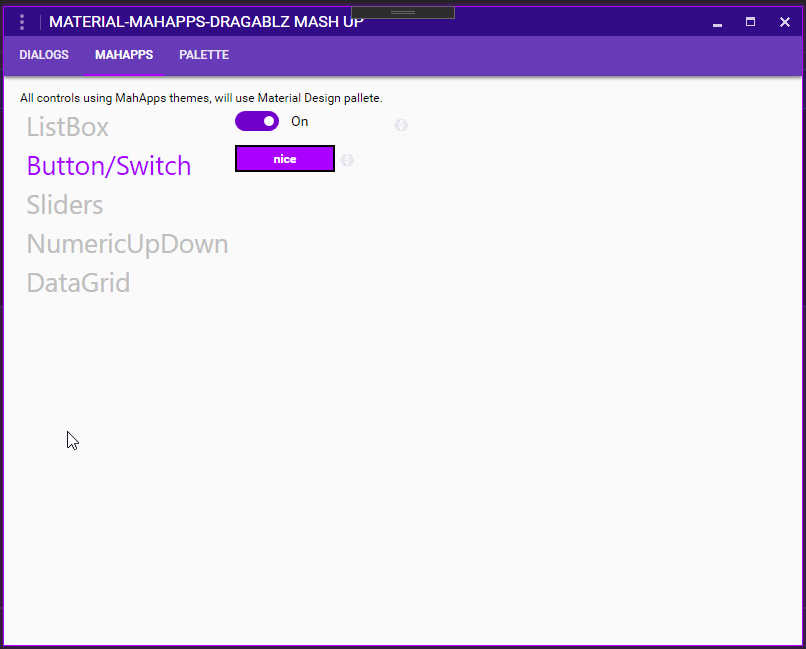806x649 pixels.
Task: Open the NumericUpDown section
Action: point(127,244)
